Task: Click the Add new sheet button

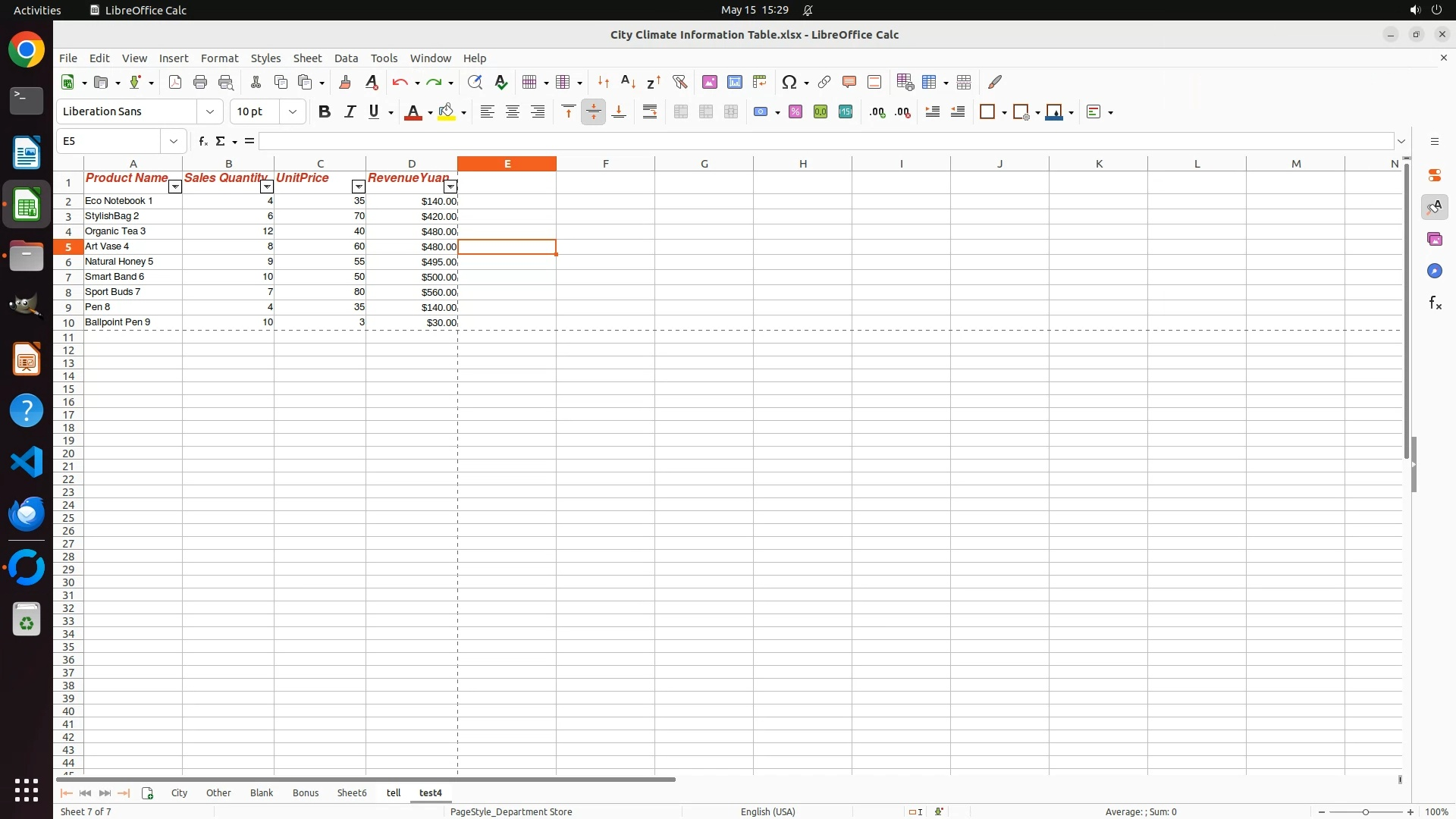Action: [x=148, y=793]
